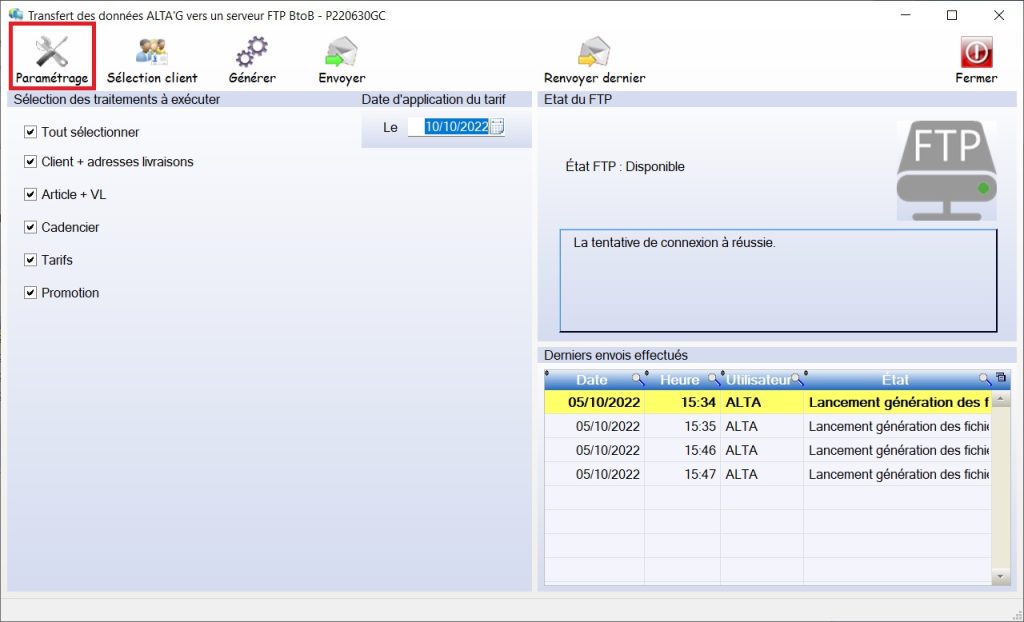Toggle the Tout sélectionner checkbox
This screenshot has height=622, width=1024.
pos(31,132)
